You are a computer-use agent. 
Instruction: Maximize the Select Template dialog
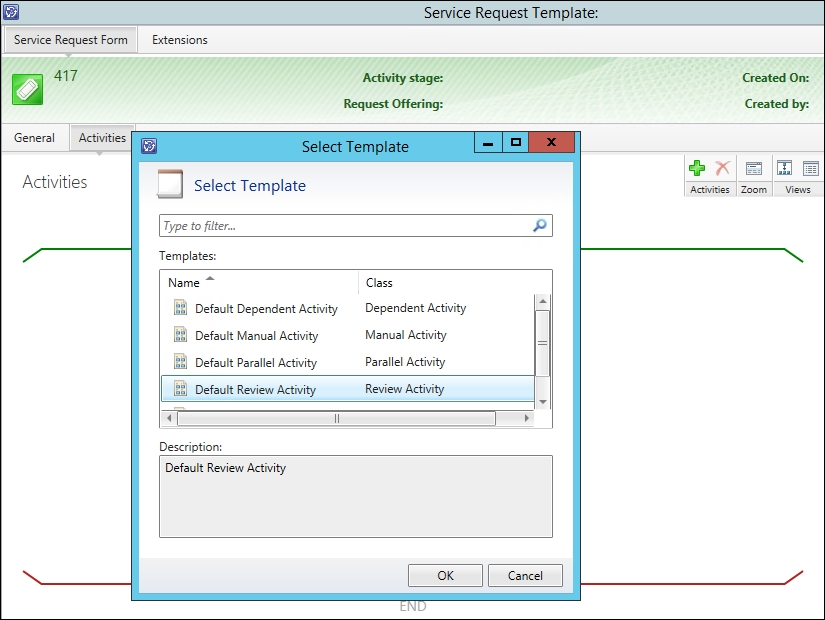[516, 142]
